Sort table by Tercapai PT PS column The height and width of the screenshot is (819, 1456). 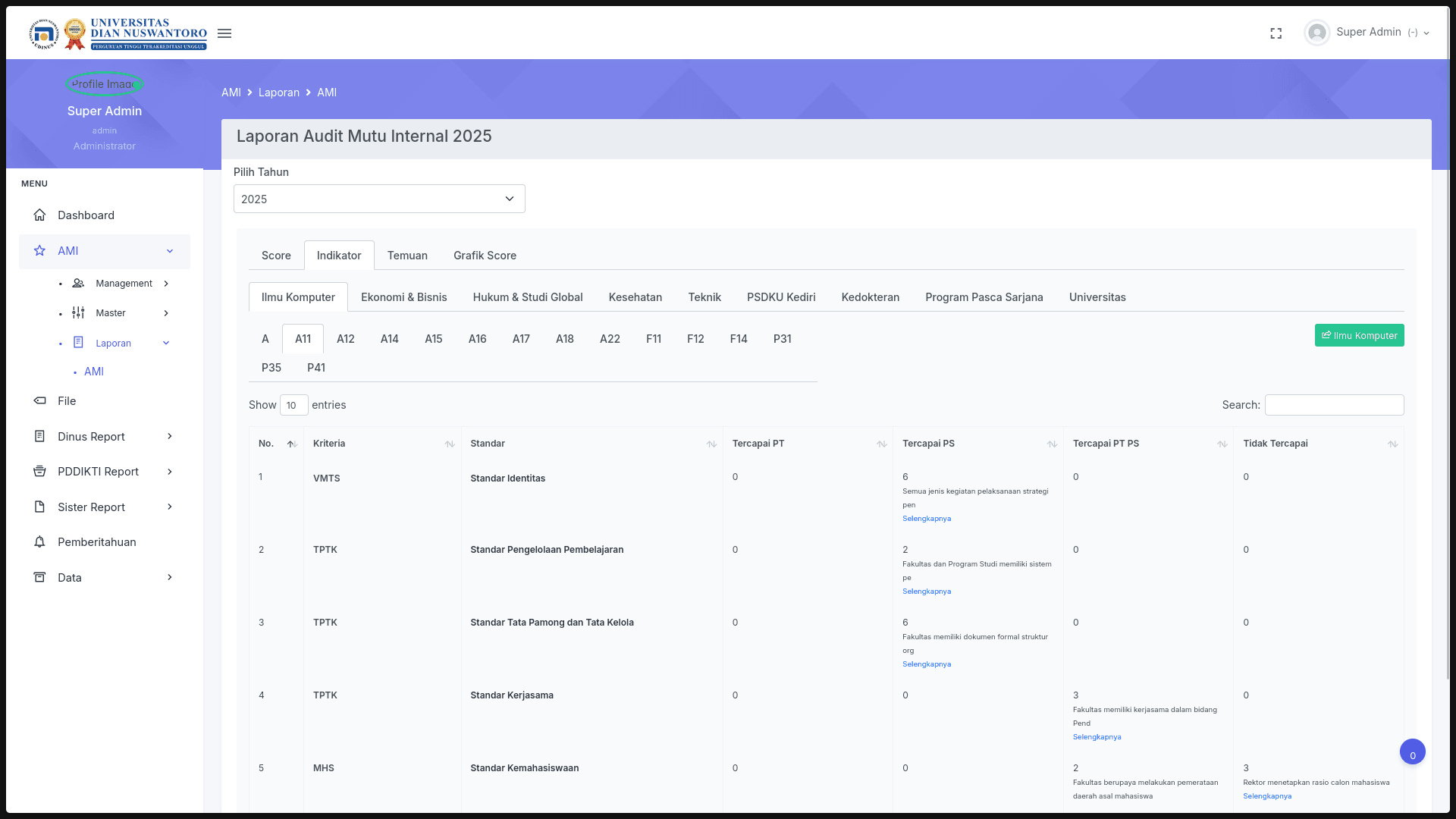(1222, 444)
